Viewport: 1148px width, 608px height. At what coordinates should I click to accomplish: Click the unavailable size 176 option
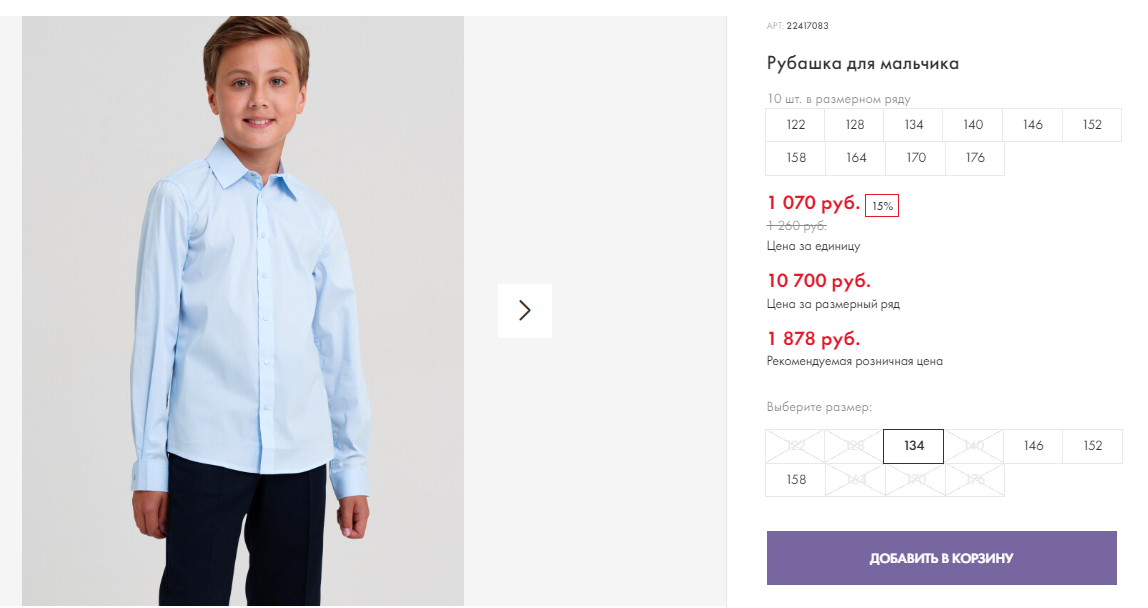point(974,480)
